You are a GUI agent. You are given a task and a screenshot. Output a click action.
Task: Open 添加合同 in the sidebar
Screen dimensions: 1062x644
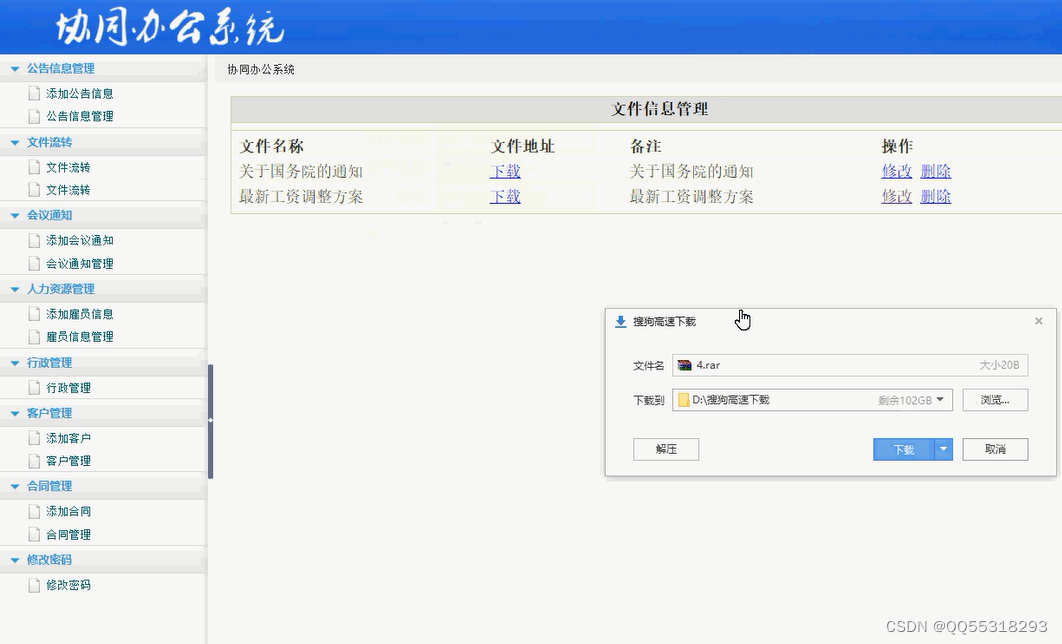pyautogui.click(x=68, y=511)
